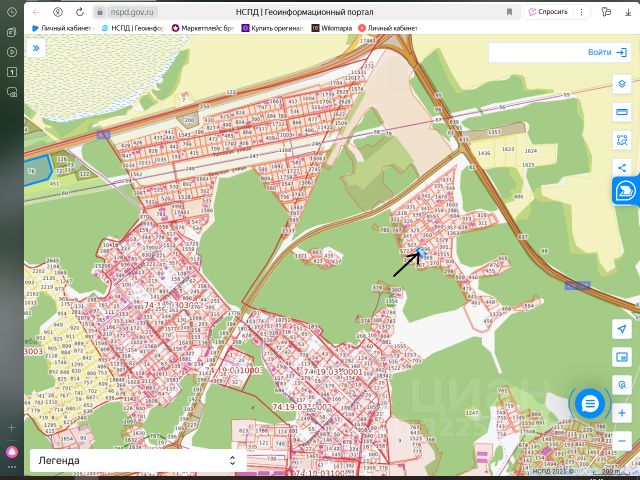Open last Личный кабинет bookmark with red icon

pos(388,28)
